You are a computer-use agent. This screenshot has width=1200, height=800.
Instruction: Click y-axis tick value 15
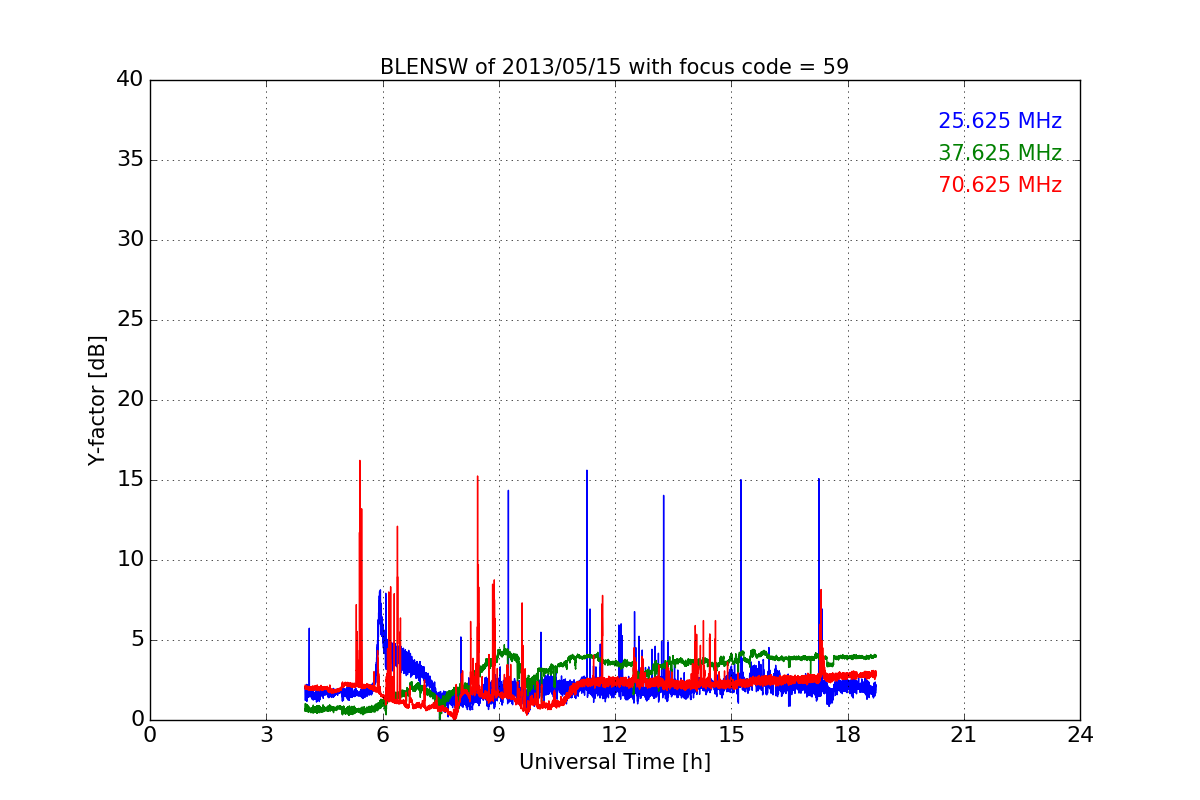coord(130,480)
